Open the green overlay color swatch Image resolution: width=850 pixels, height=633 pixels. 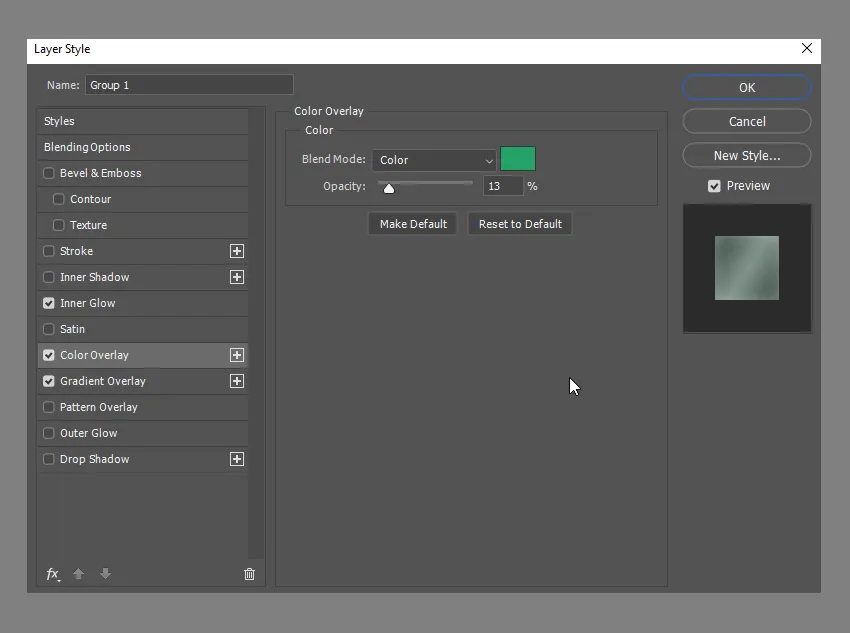pos(518,159)
